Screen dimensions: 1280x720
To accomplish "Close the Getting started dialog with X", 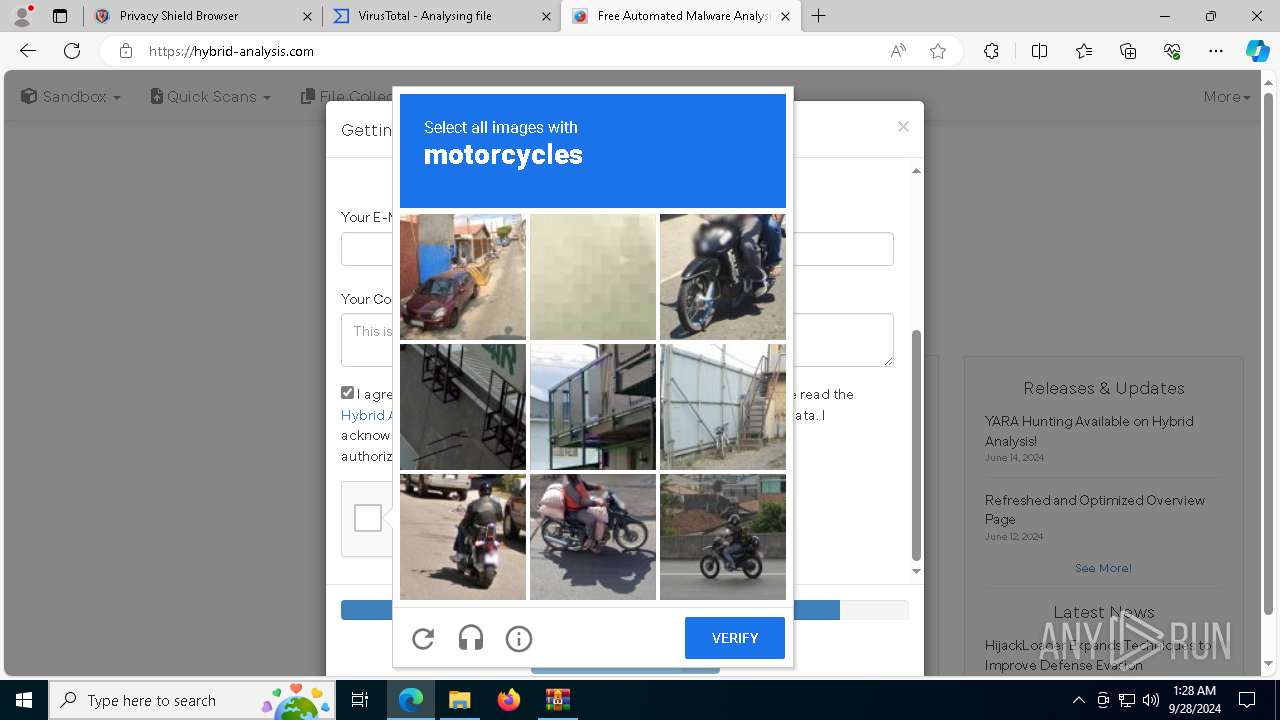I will point(903,127).
